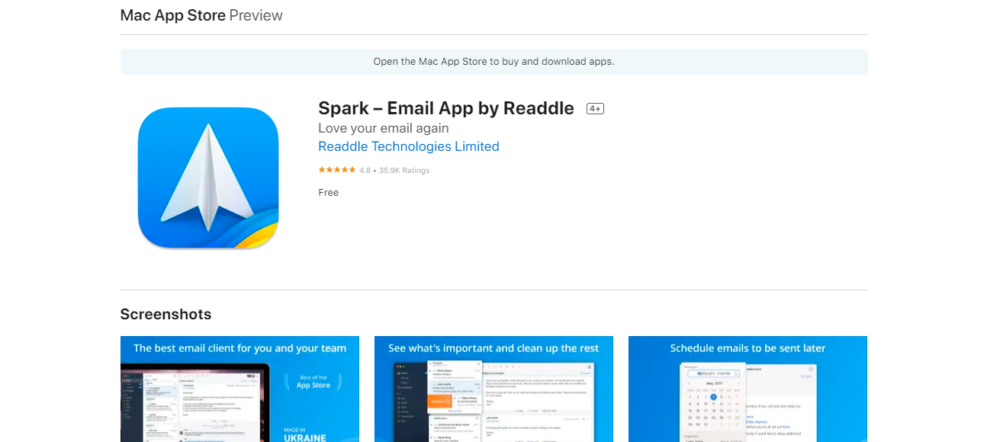Image resolution: width=1000 pixels, height=442 pixels.
Task: Click the laptop image in the first screenshot
Action: coord(190,405)
